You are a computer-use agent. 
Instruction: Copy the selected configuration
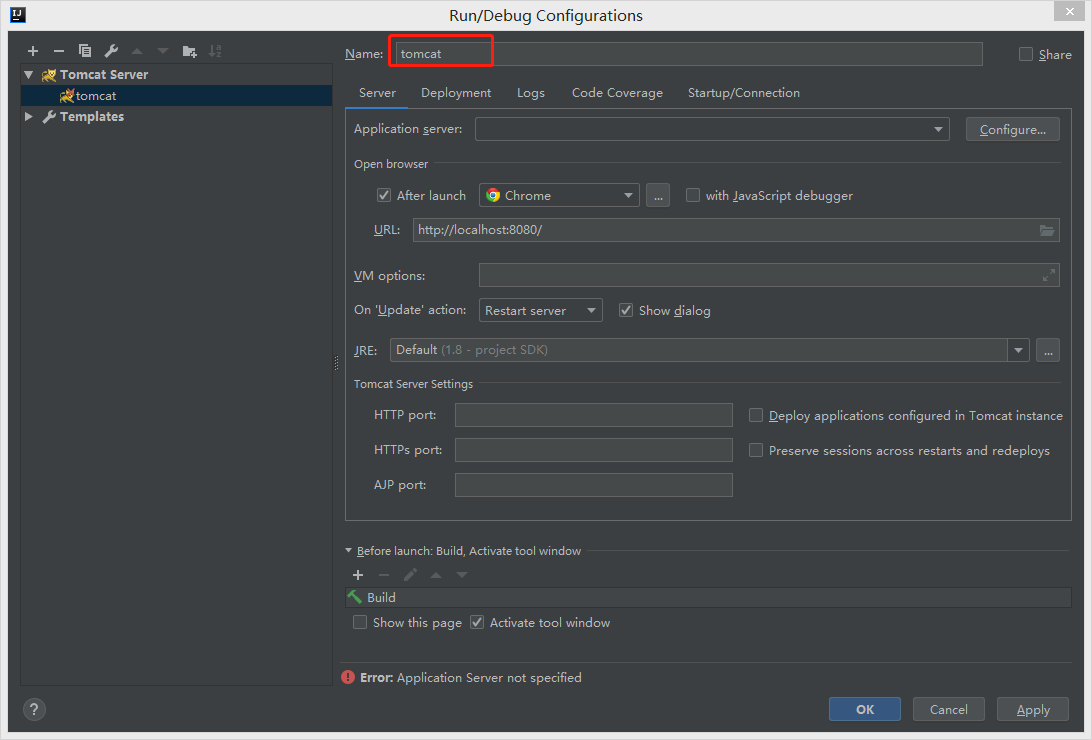(85, 51)
